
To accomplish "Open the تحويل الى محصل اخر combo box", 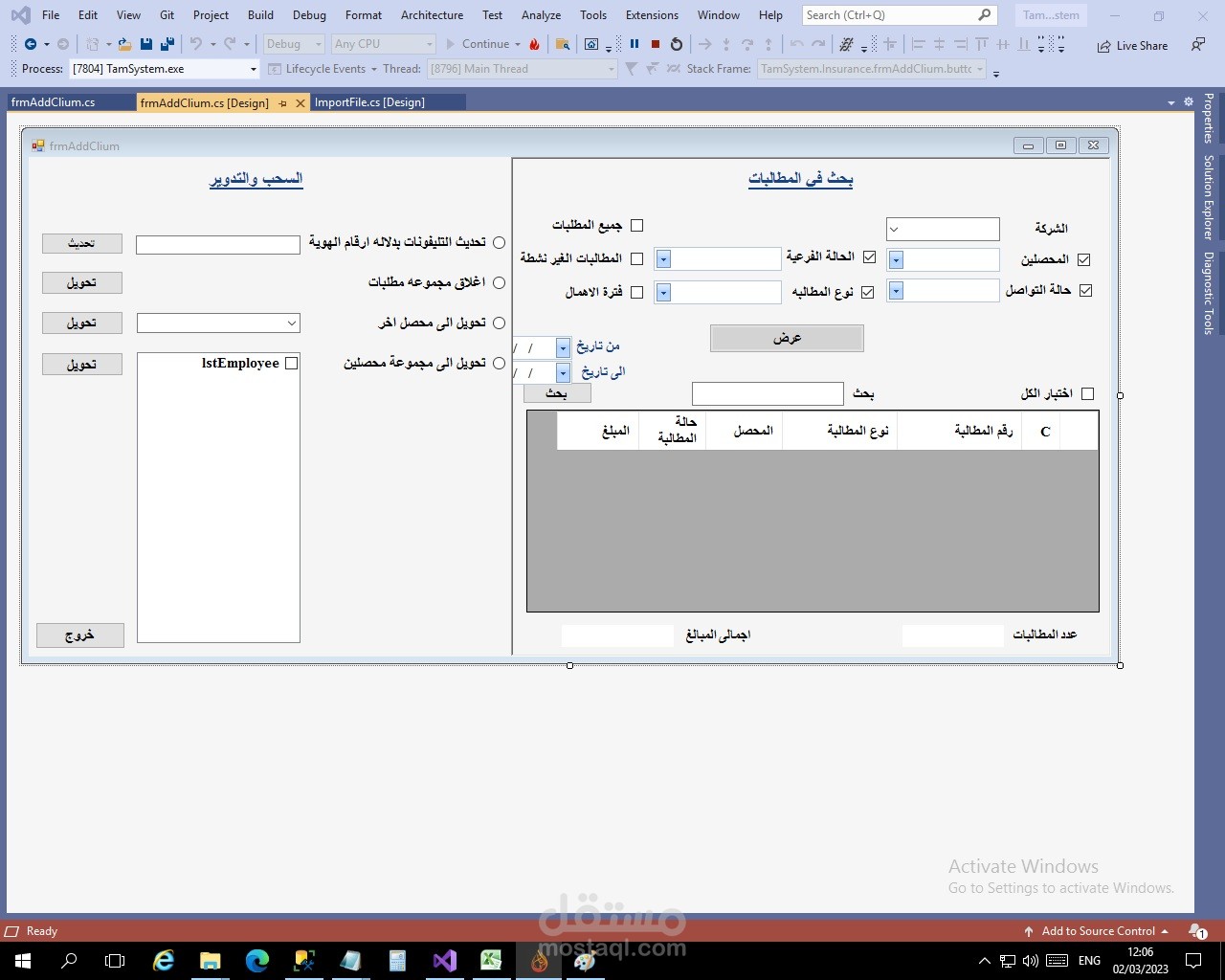I will point(218,323).
